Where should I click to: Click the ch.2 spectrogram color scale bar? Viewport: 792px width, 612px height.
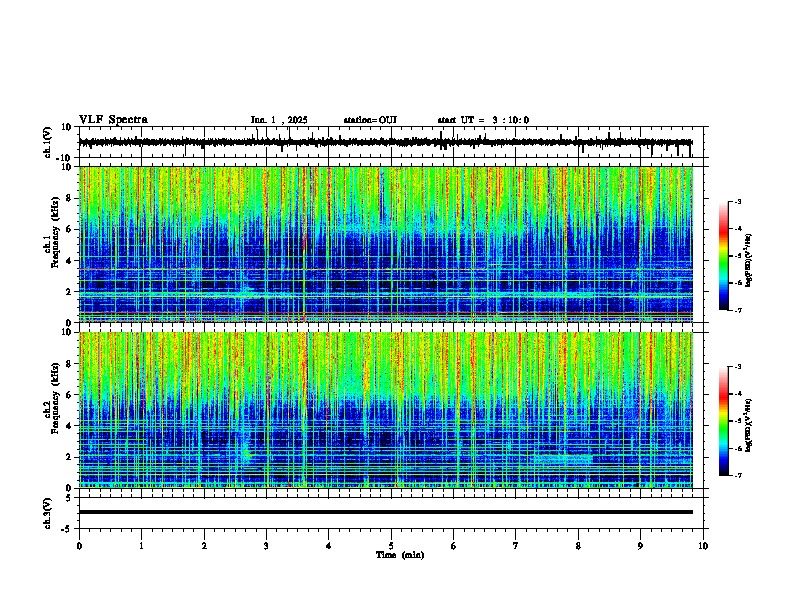point(723,421)
